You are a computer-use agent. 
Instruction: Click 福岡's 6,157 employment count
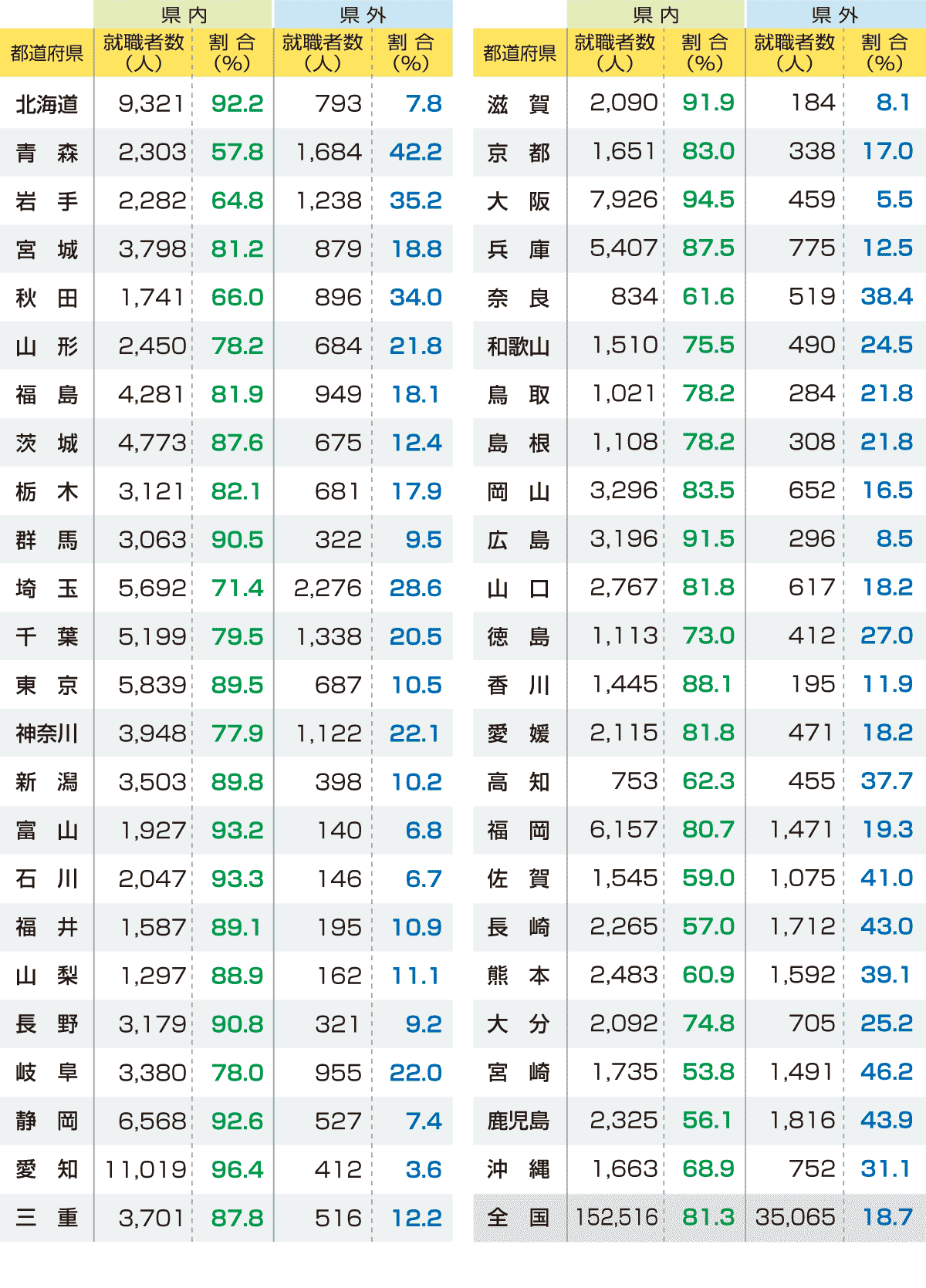pyautogui.click(x=624, y=830)
